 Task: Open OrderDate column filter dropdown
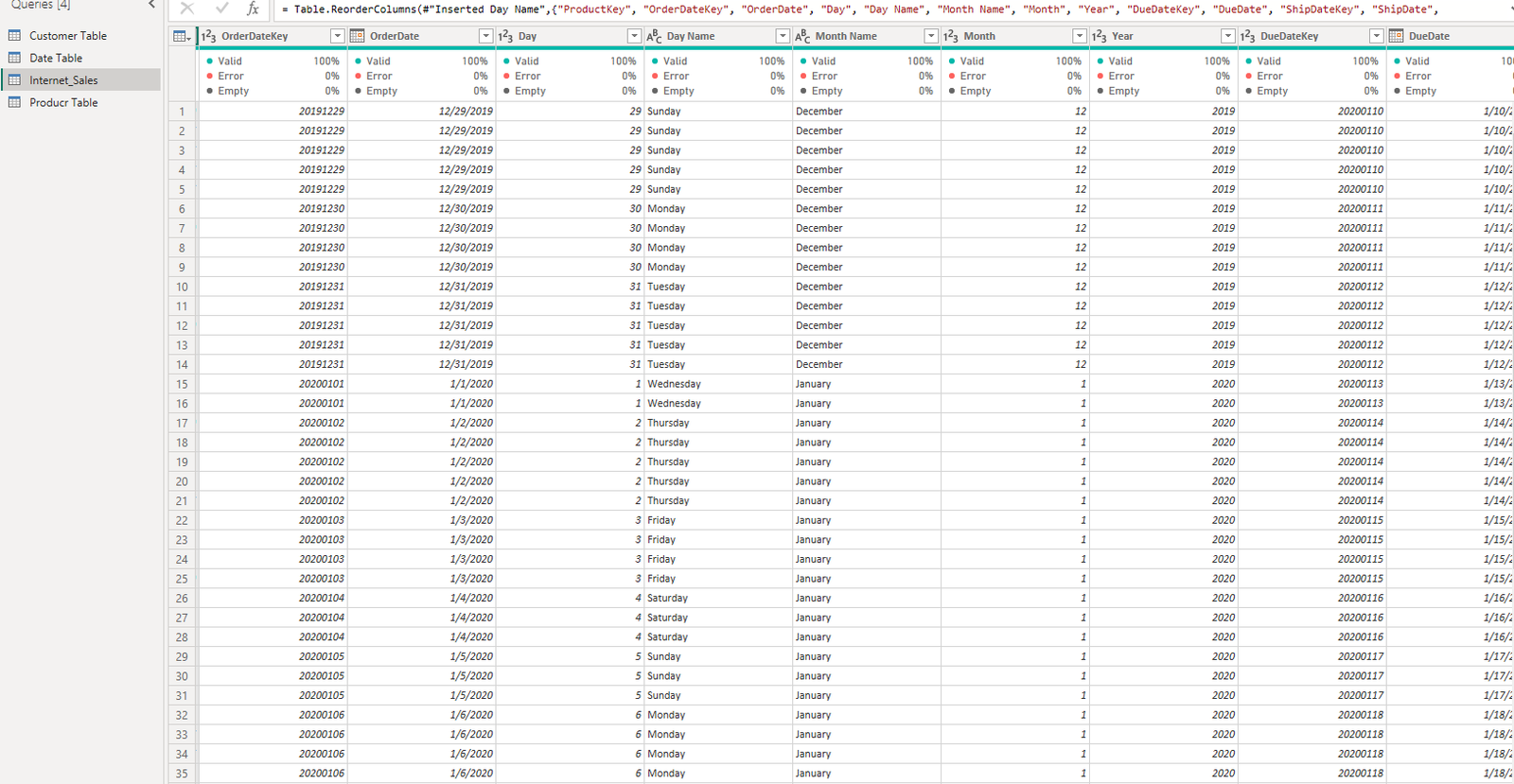pos(485,36)
